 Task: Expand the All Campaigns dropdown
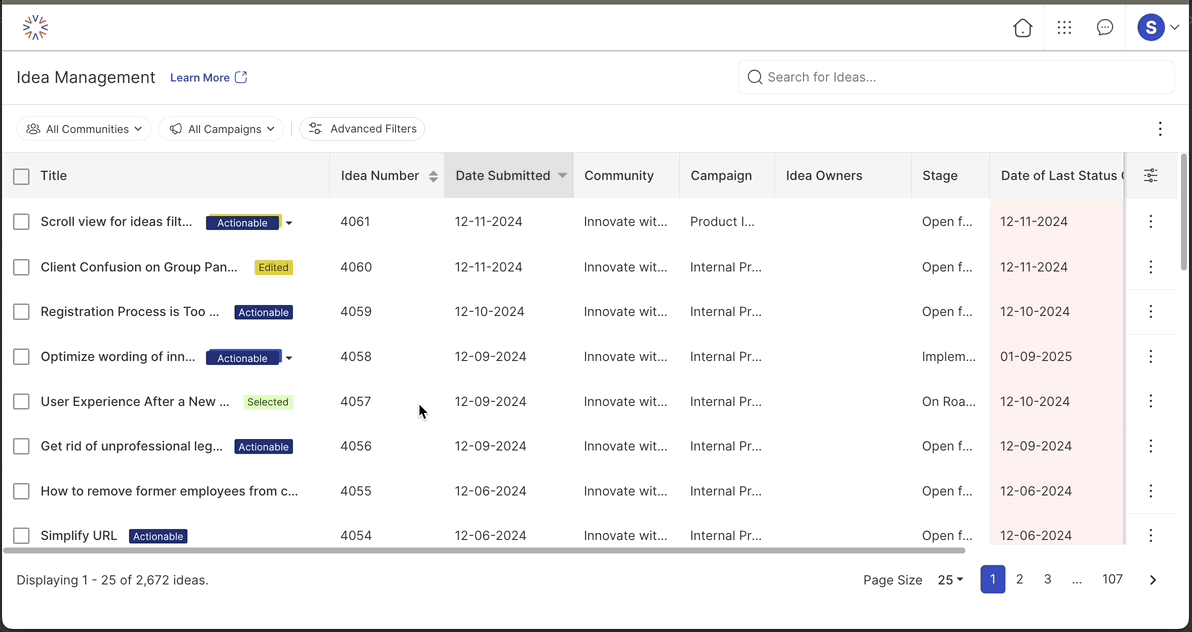tap(222, 129)
